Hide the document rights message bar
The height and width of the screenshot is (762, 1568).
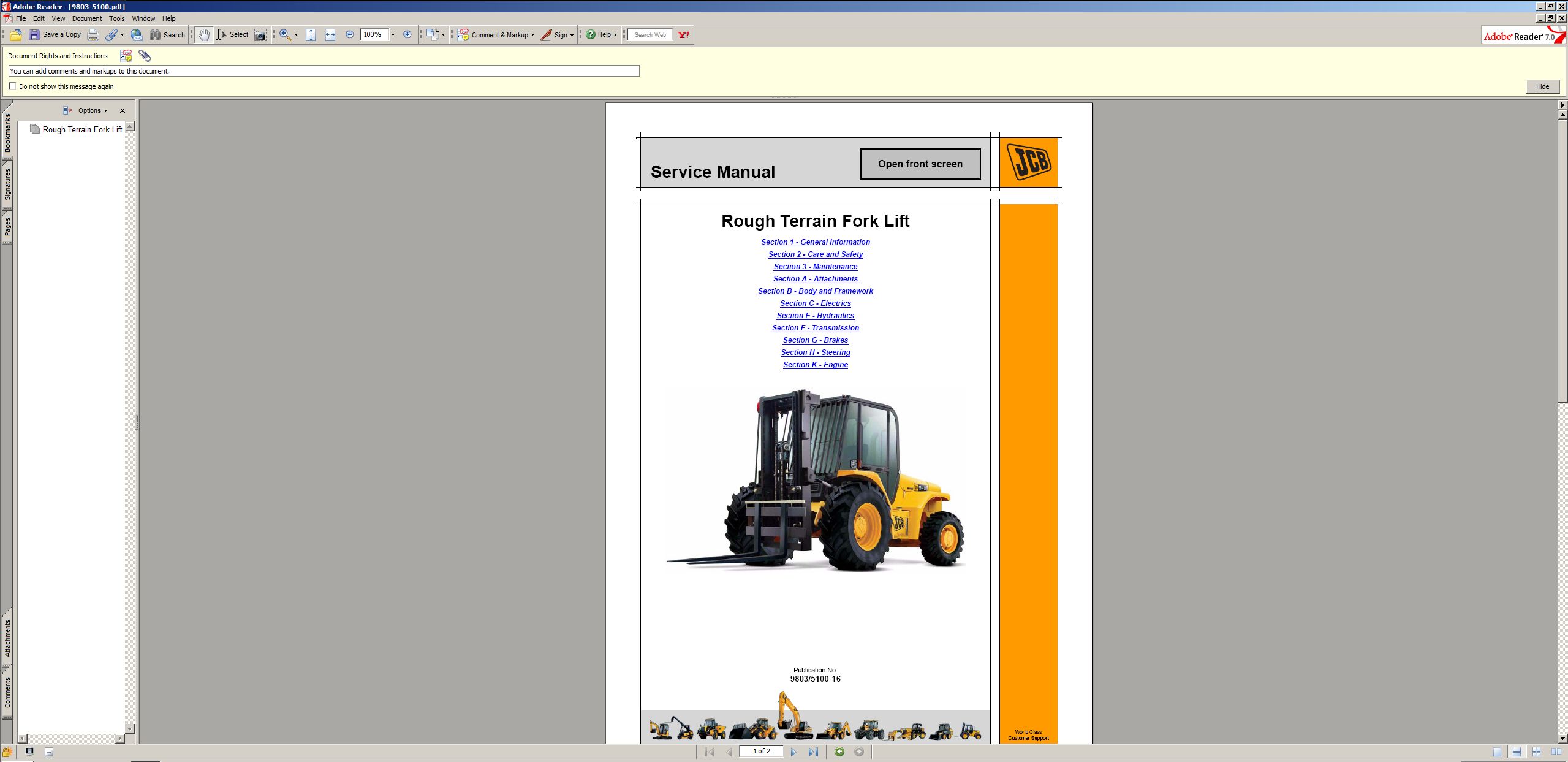pos(1542,86)
